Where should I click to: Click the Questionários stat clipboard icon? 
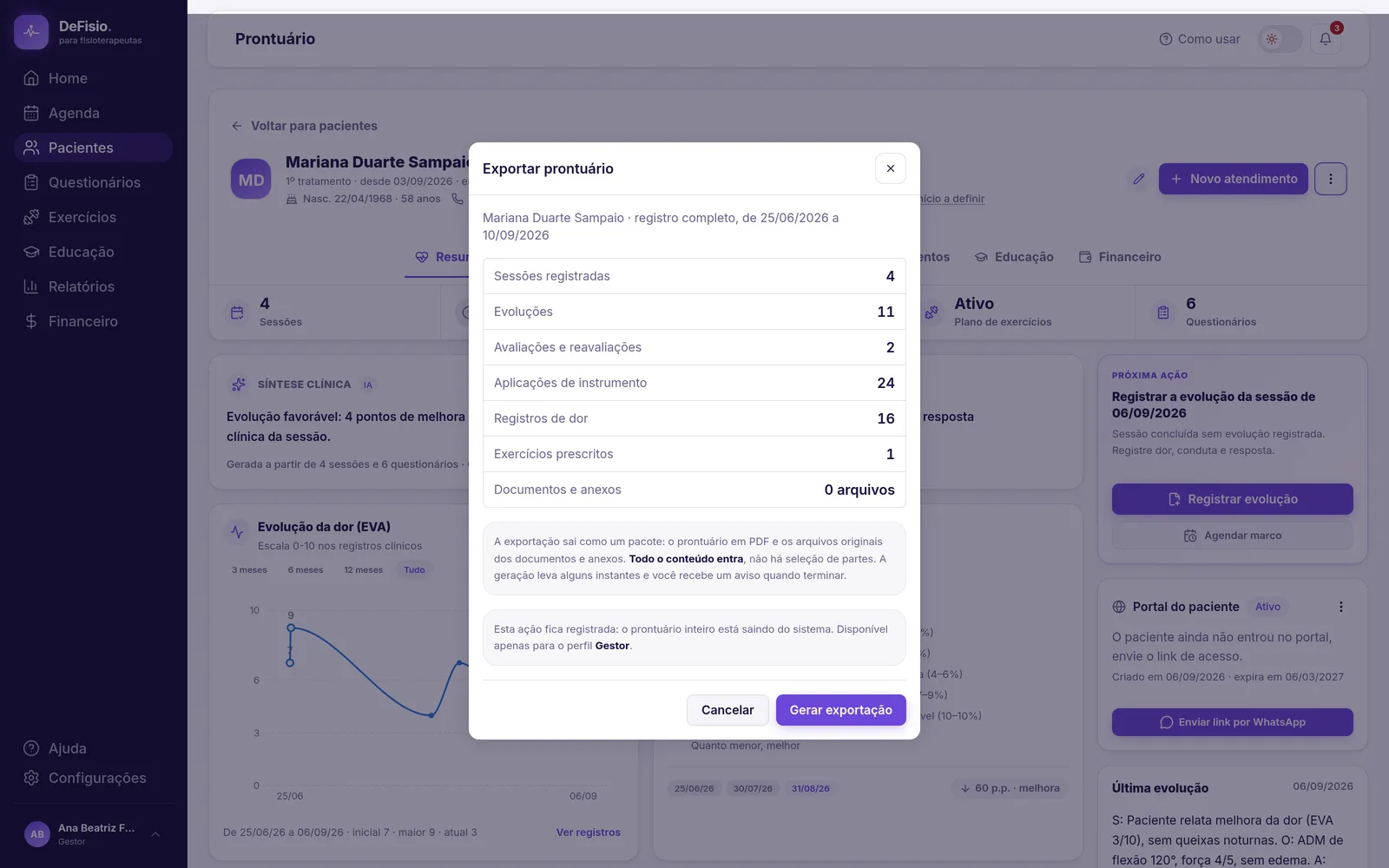tap(1163, 312)
